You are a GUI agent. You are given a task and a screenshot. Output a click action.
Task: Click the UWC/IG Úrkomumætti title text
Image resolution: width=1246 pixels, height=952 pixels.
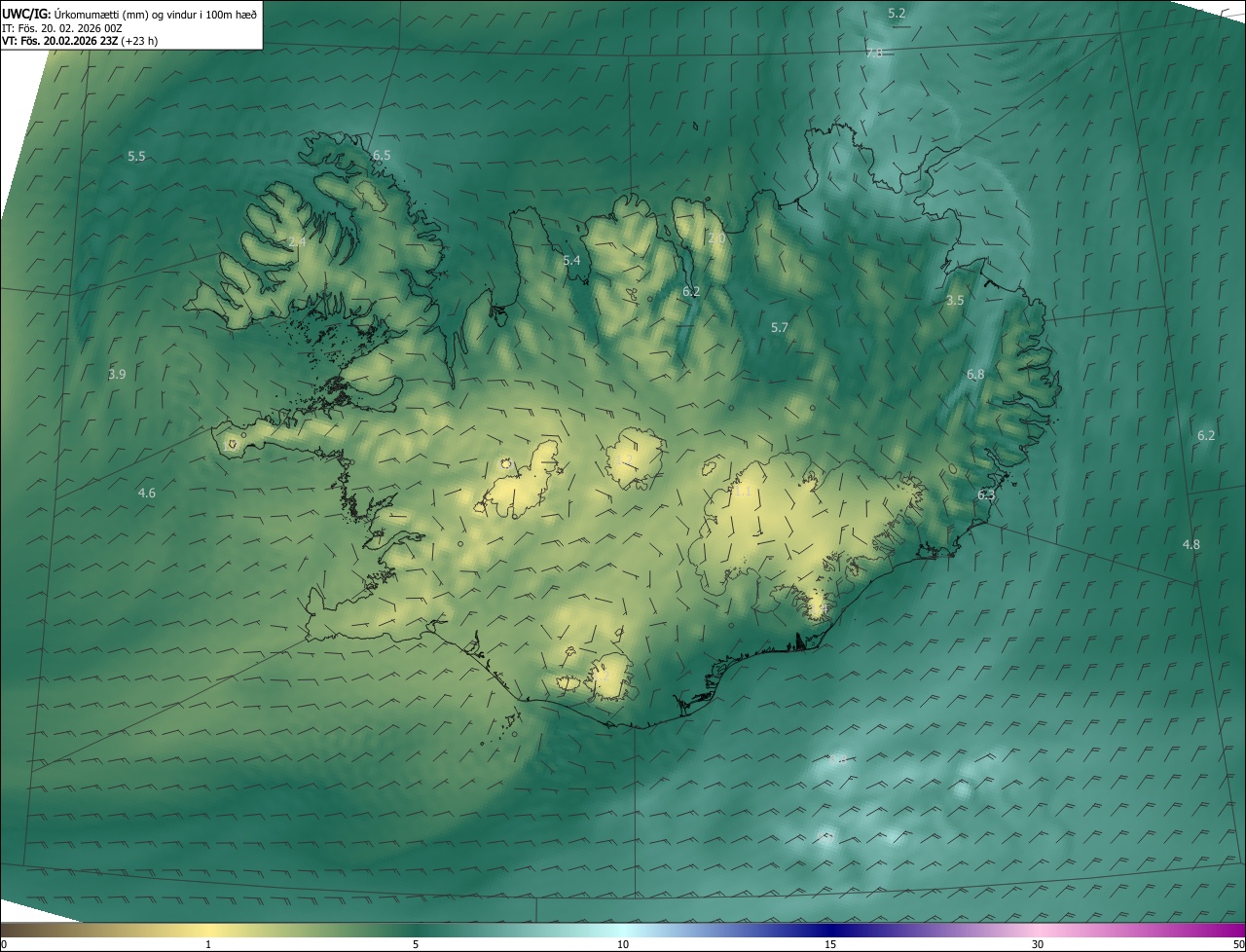(129, 14)
